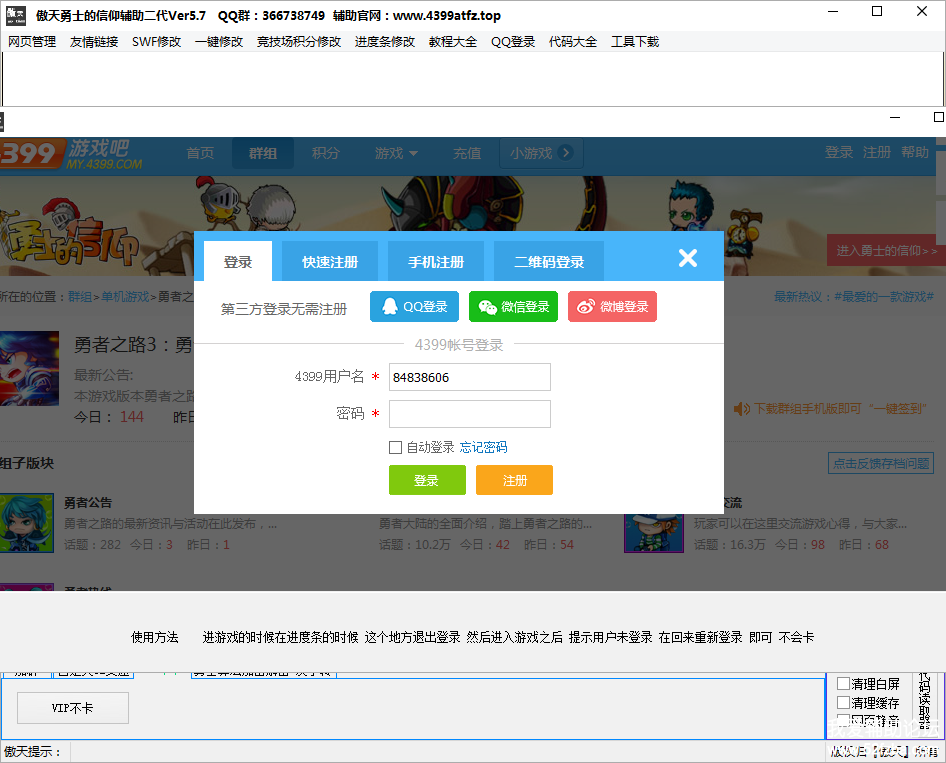This screenshot has width=946, height=763.
Task: Click the 帮助 link in the site header
Action: tap(915, 152)
